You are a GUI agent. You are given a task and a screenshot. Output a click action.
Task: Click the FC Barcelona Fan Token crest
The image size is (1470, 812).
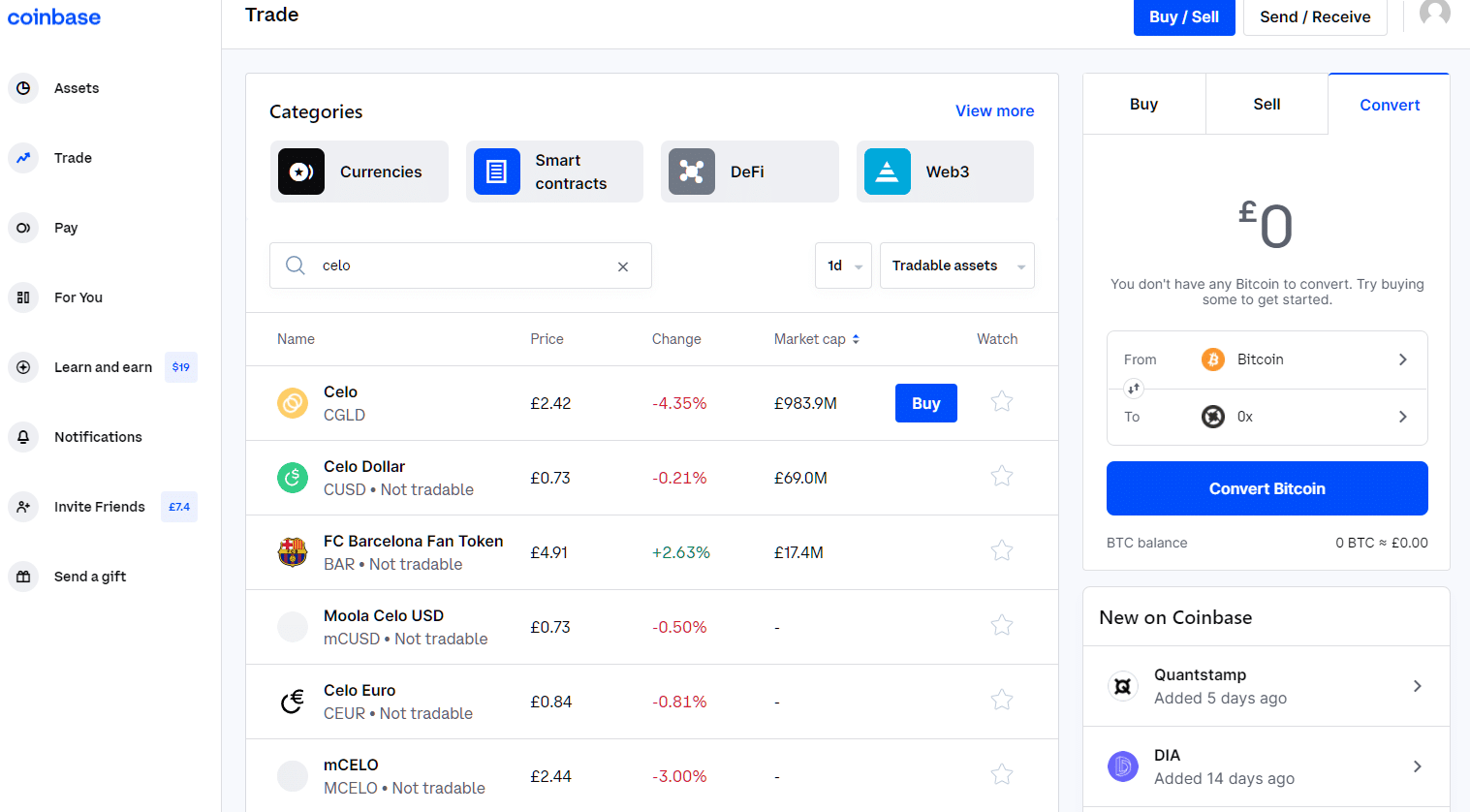293,552
